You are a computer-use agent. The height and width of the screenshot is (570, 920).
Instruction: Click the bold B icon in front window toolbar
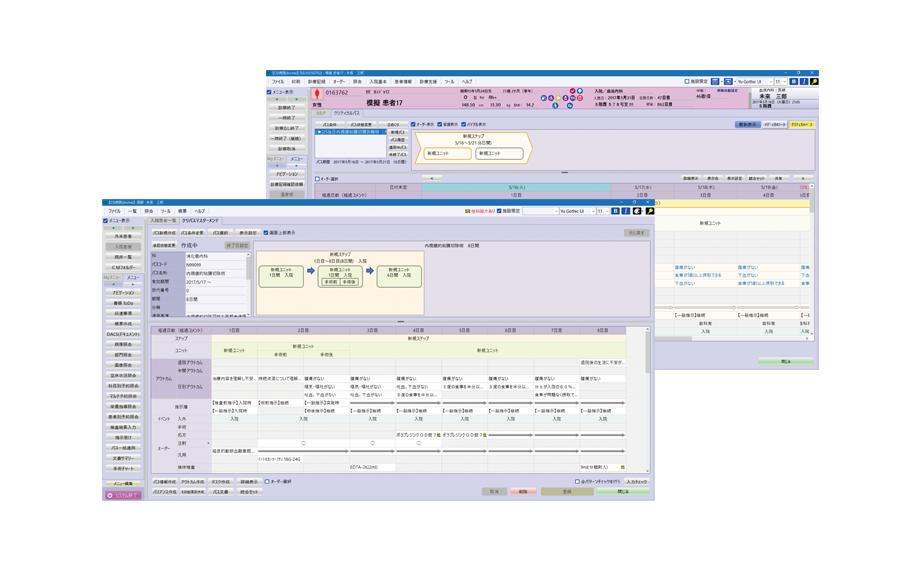[613, 212]
